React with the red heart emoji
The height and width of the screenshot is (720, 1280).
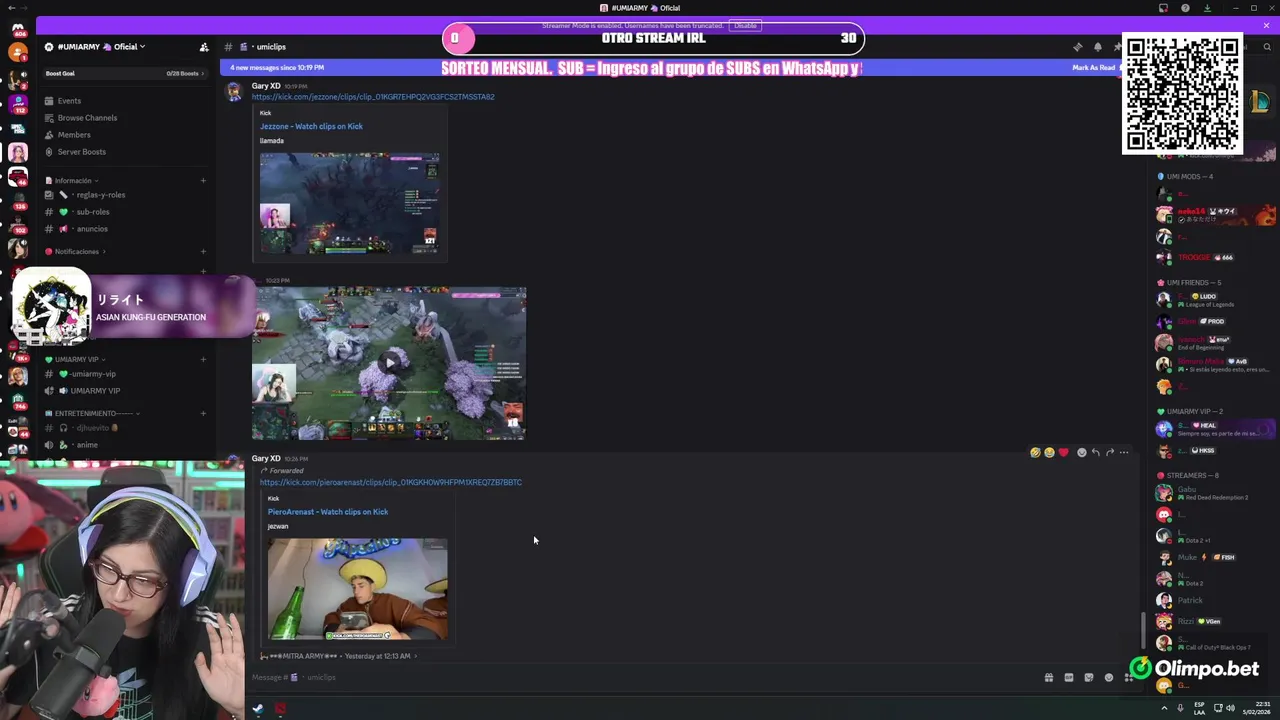(1063, 453)
